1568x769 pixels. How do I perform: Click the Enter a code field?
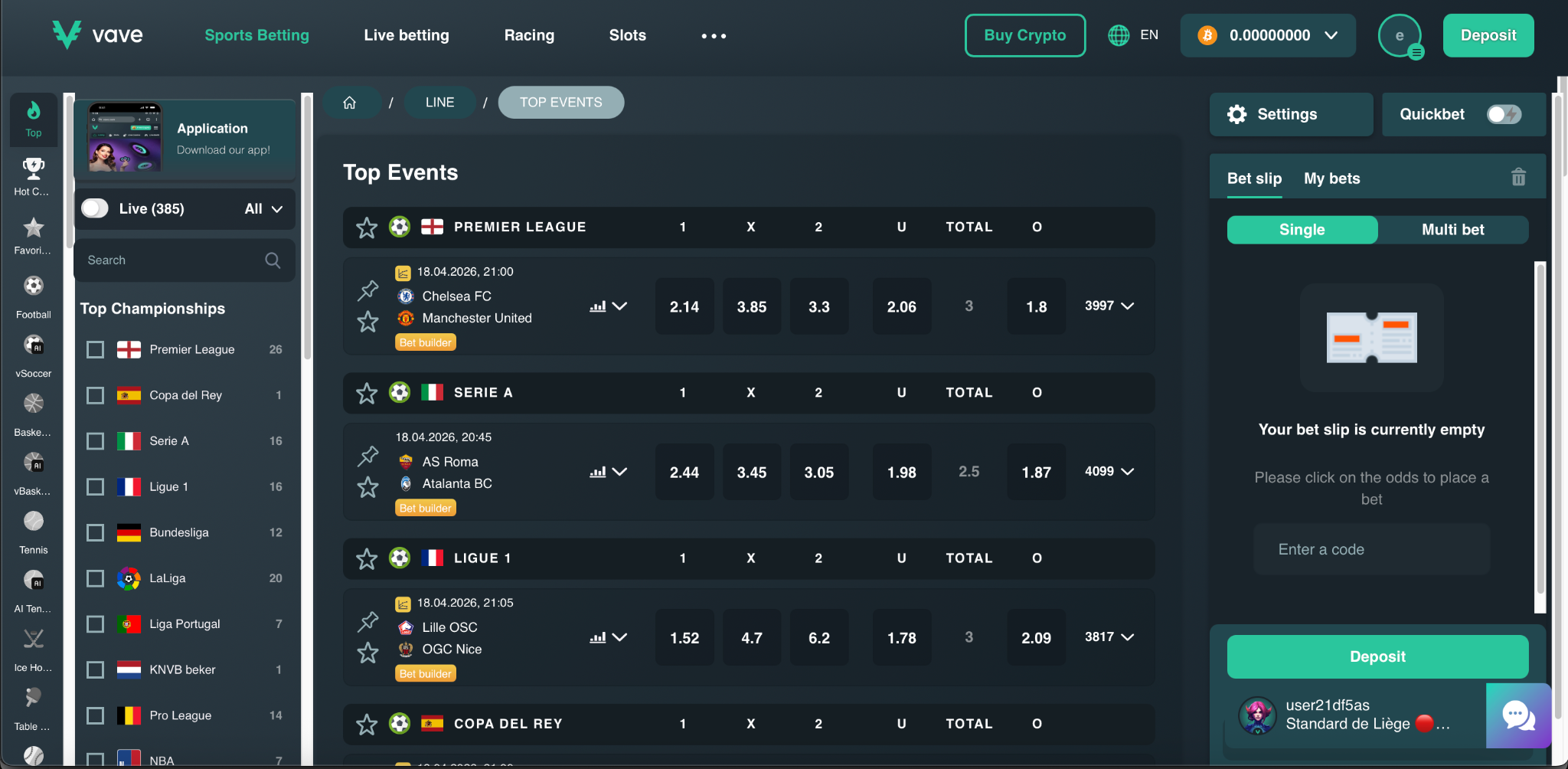(x=1371, y=549)
